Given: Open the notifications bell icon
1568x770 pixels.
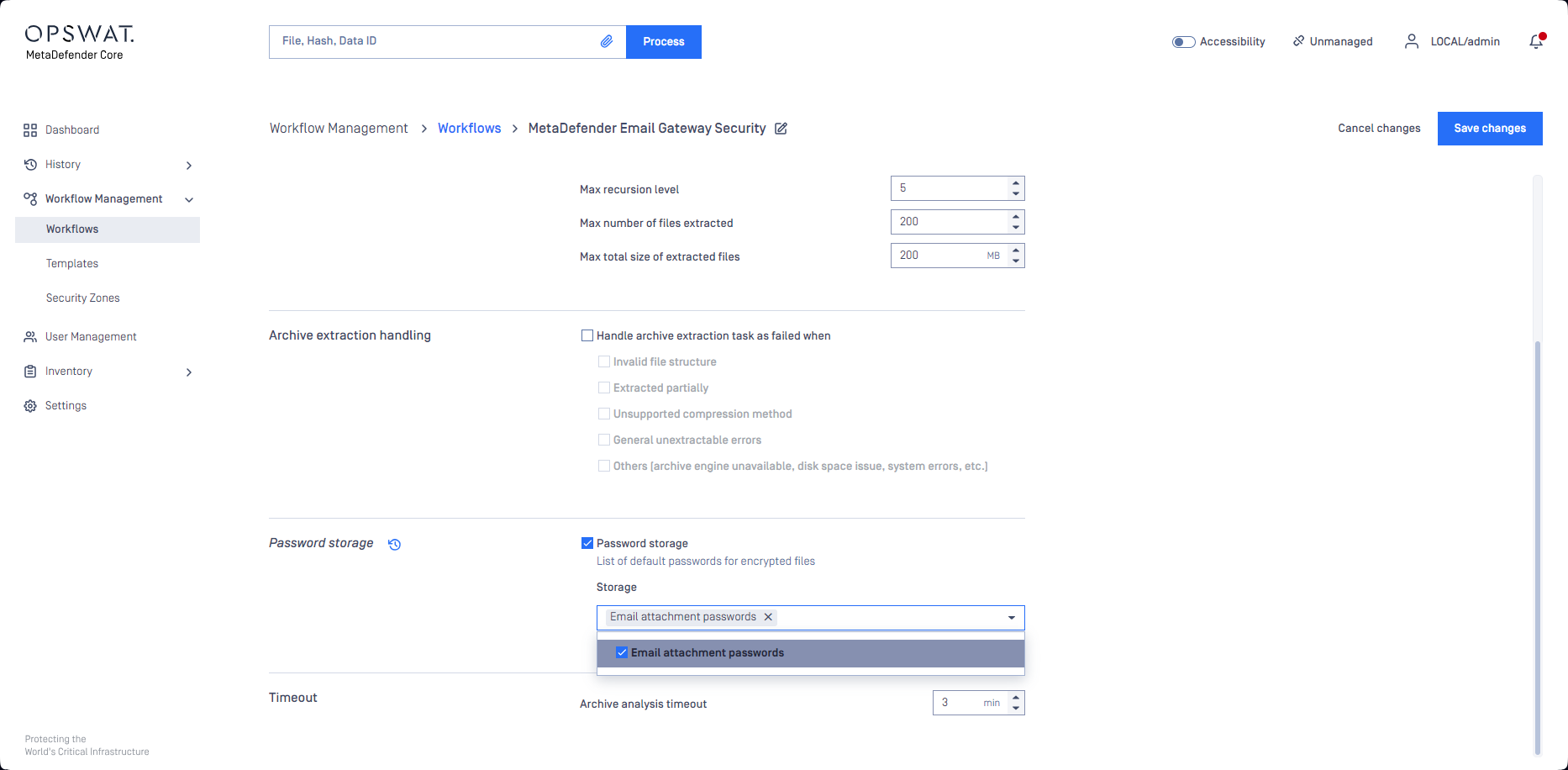Looking at the screenshot, I should click(1536, 41).
